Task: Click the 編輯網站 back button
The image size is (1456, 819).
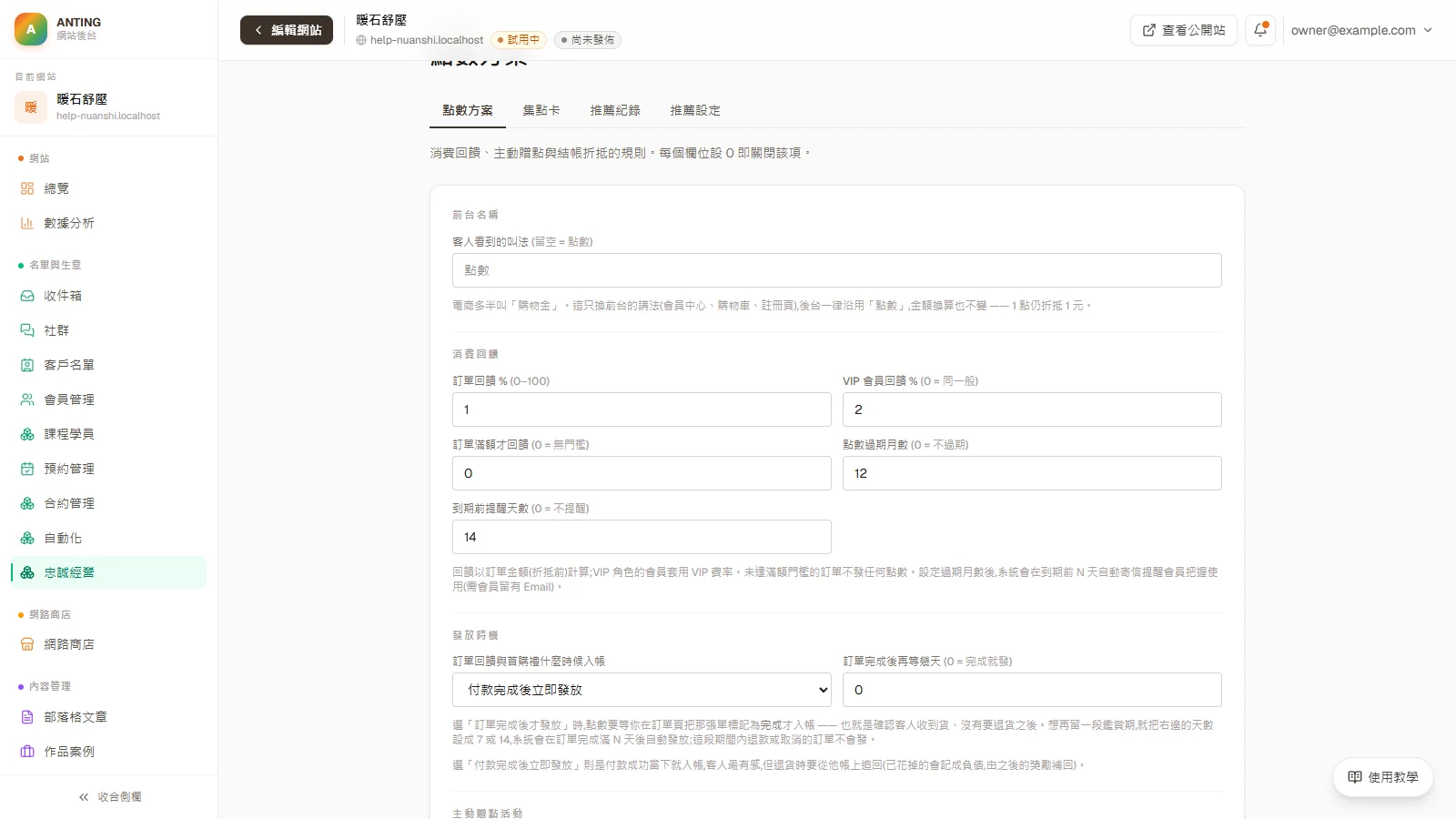Action: pyautogui.click(x=287, y=30)
